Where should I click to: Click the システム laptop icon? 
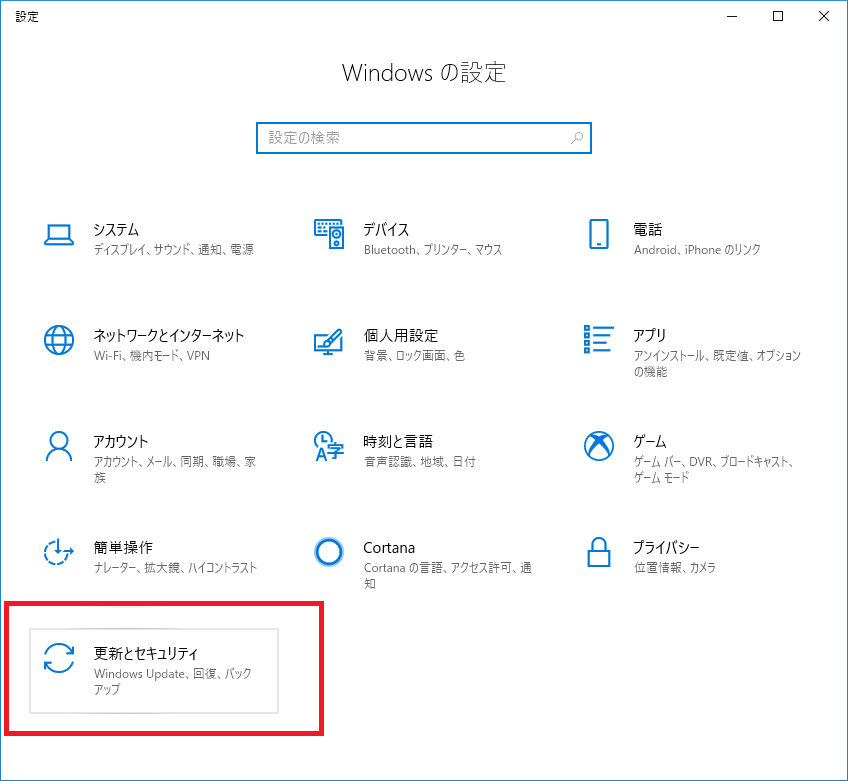(x=59, y=234)
